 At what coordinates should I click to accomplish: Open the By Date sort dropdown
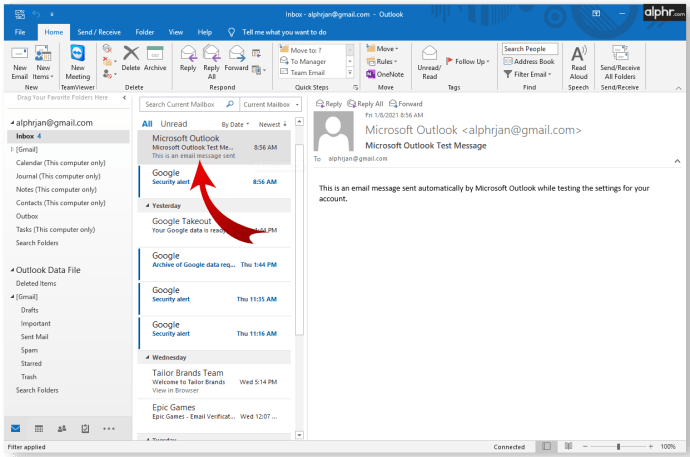tap(235, 124)
